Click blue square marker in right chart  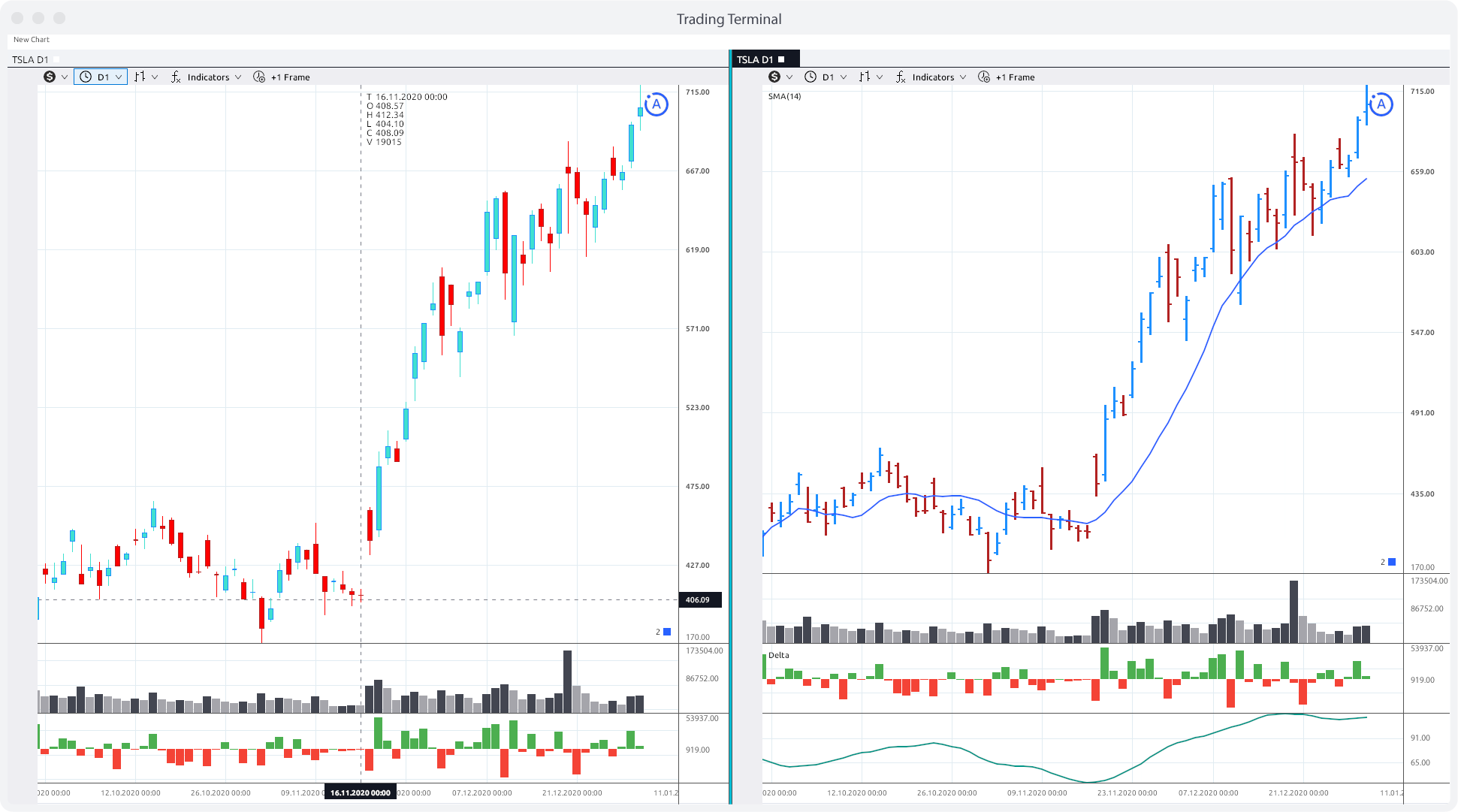[x=1392, y=562]
